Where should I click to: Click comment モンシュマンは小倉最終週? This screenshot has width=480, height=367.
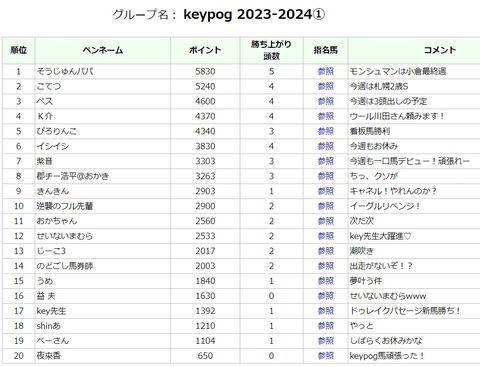398,71
